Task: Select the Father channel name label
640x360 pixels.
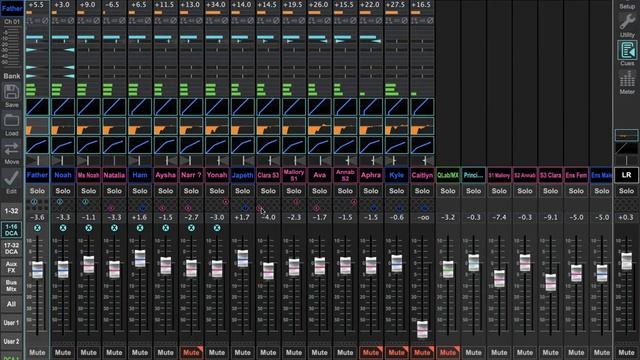Action: pos(37,175)
